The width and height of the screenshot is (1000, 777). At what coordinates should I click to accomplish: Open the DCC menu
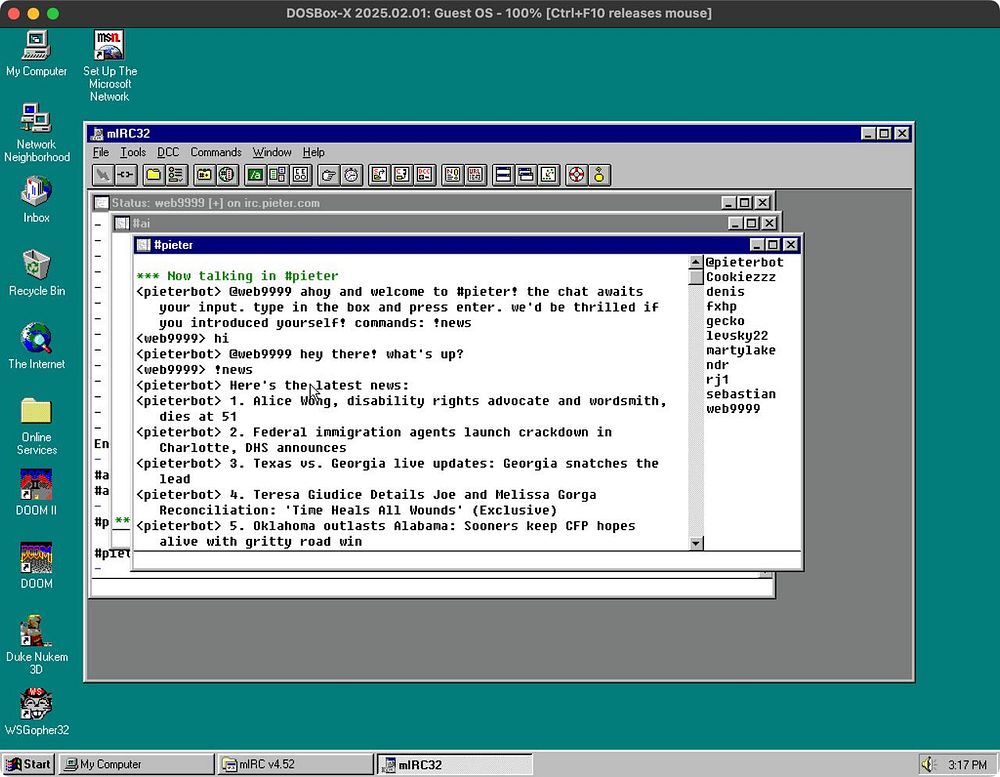(x=168, y=152)
